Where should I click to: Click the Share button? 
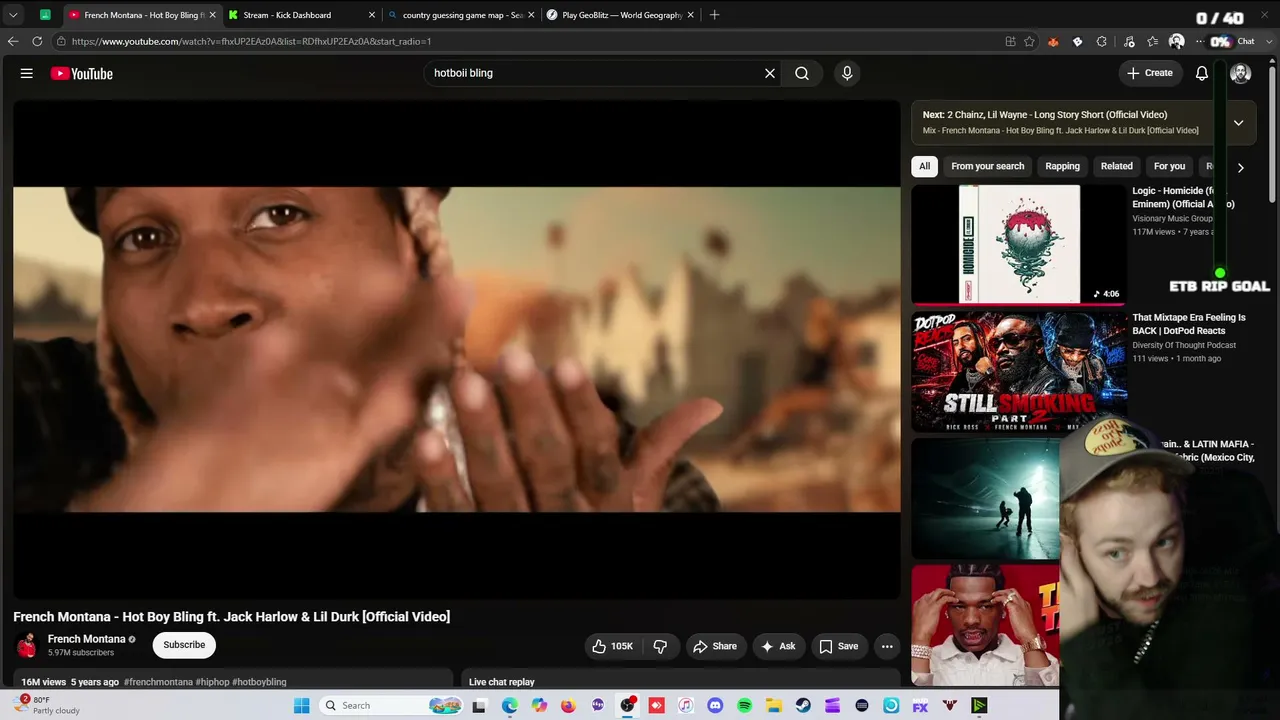[715, 646]
